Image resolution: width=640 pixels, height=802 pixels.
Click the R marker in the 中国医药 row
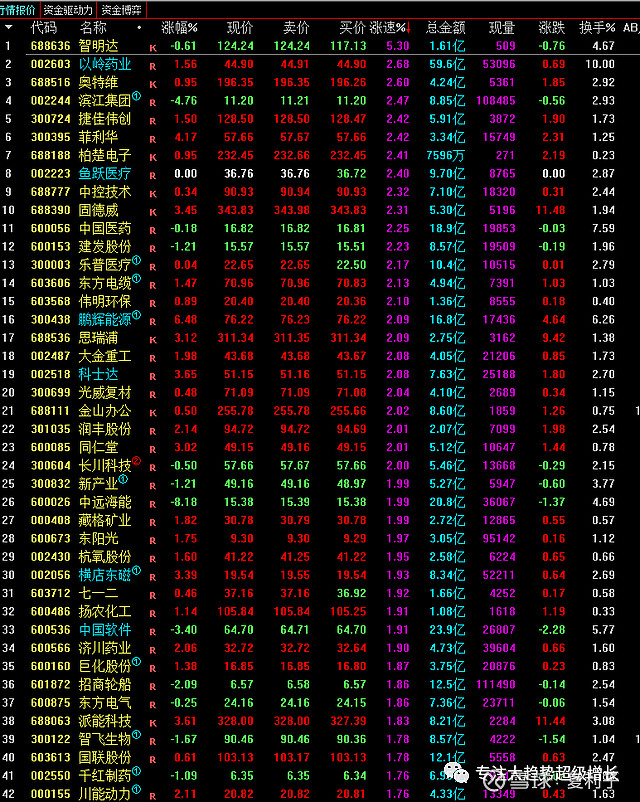pos(153,231)
